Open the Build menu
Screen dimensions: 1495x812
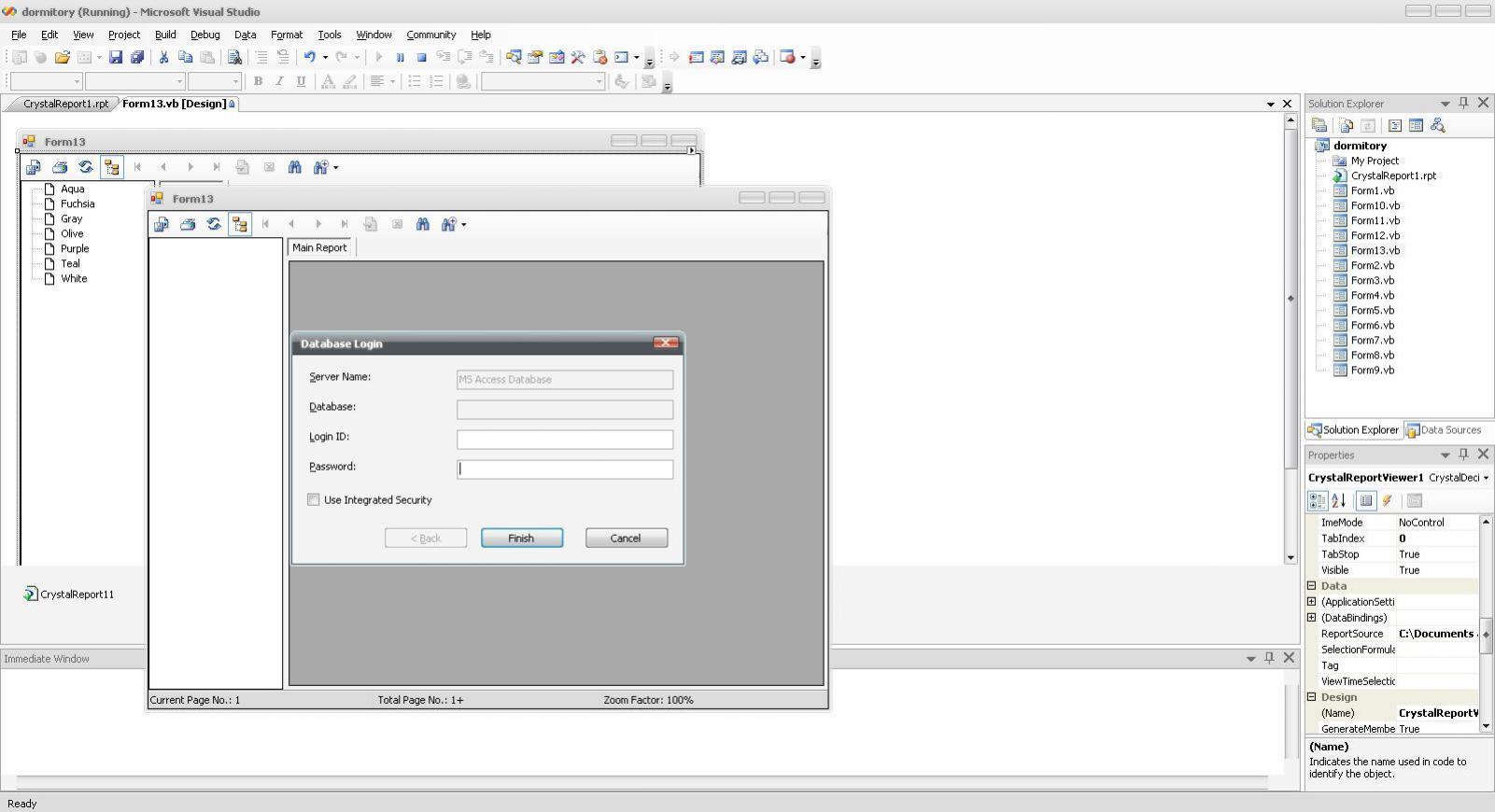(165, 35)
